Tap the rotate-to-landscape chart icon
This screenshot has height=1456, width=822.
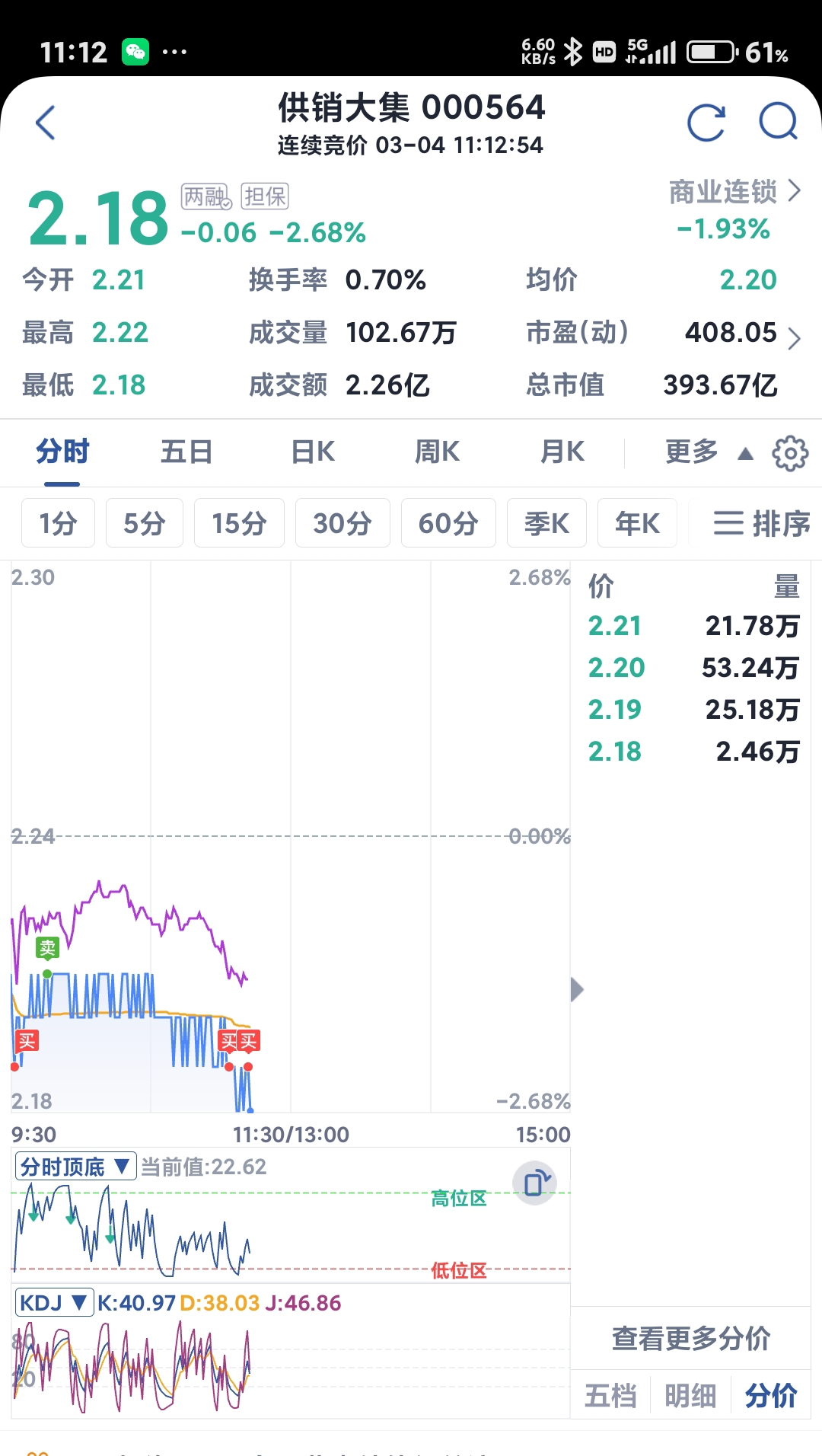tap(535, 1183)
